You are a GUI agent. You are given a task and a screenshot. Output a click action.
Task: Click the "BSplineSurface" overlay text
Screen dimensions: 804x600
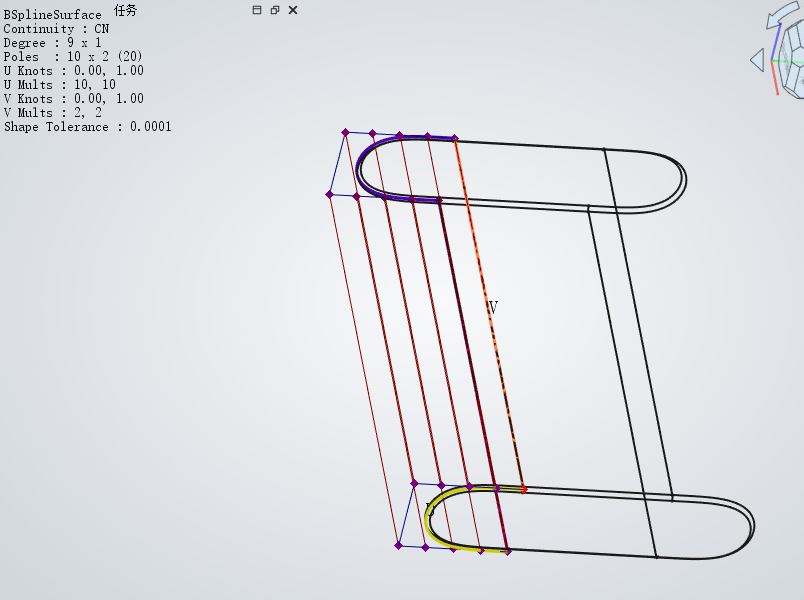[52, 15]
